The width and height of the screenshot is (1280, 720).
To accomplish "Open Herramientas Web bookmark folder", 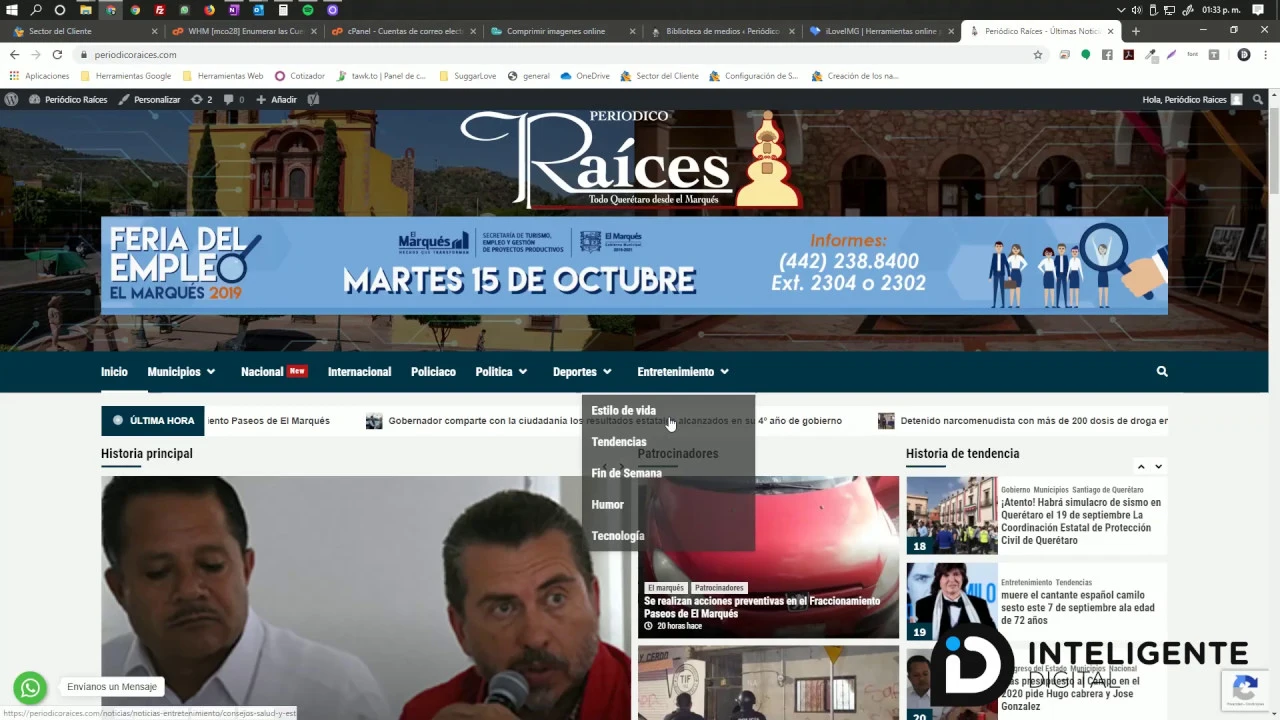I will click(x=223, y=76).
